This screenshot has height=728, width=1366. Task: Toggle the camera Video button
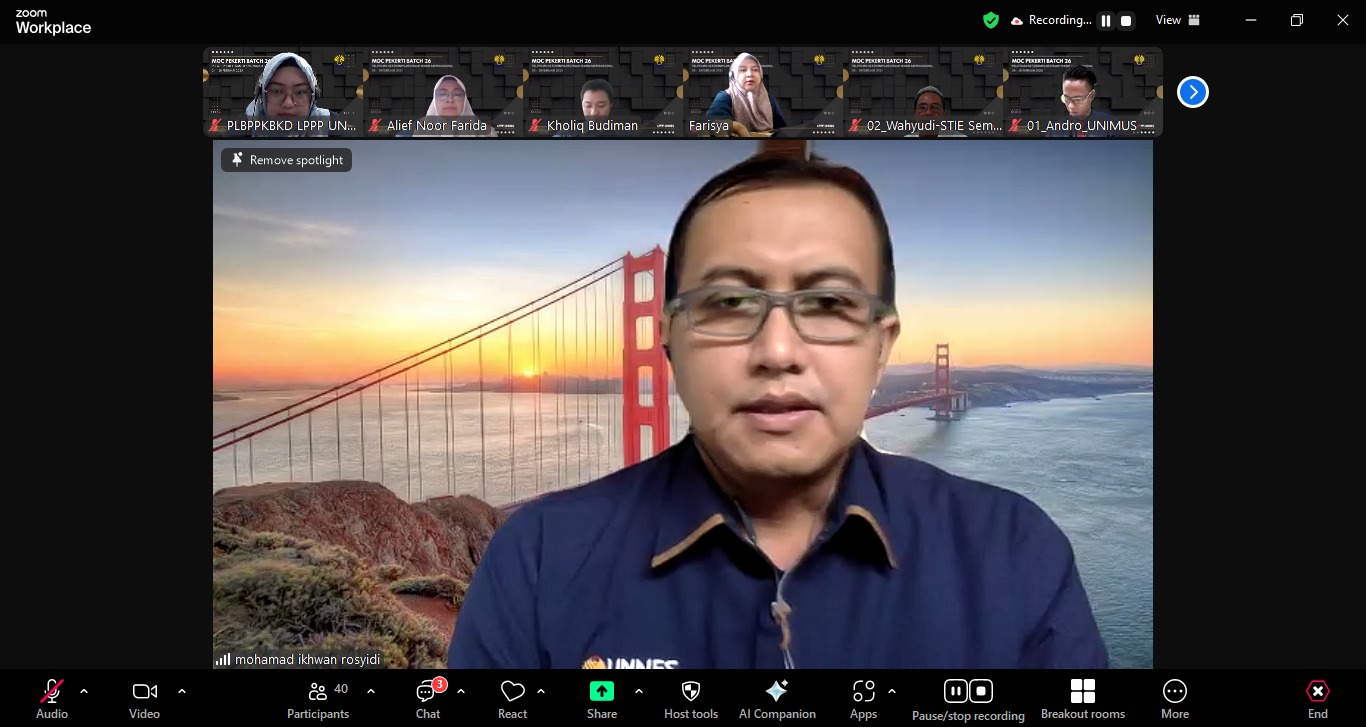tap(144, 699)
